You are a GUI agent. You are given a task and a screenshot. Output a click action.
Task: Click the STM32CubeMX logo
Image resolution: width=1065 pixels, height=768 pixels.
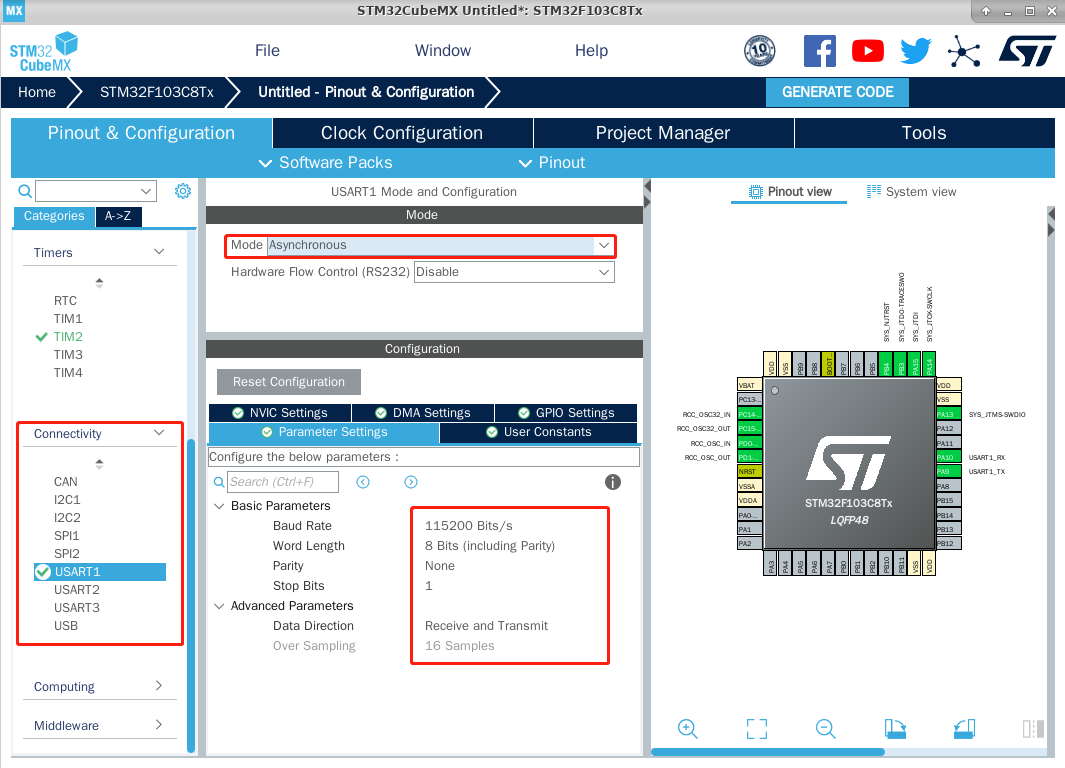tap(43, 52)
